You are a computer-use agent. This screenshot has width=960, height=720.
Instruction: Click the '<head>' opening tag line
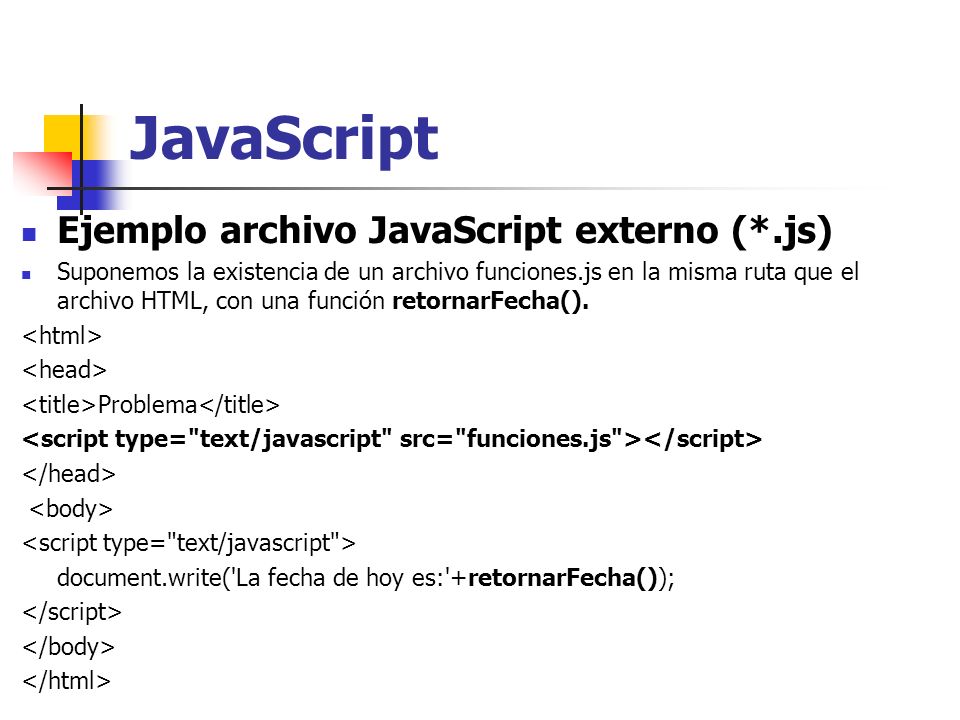coord(64,370)
